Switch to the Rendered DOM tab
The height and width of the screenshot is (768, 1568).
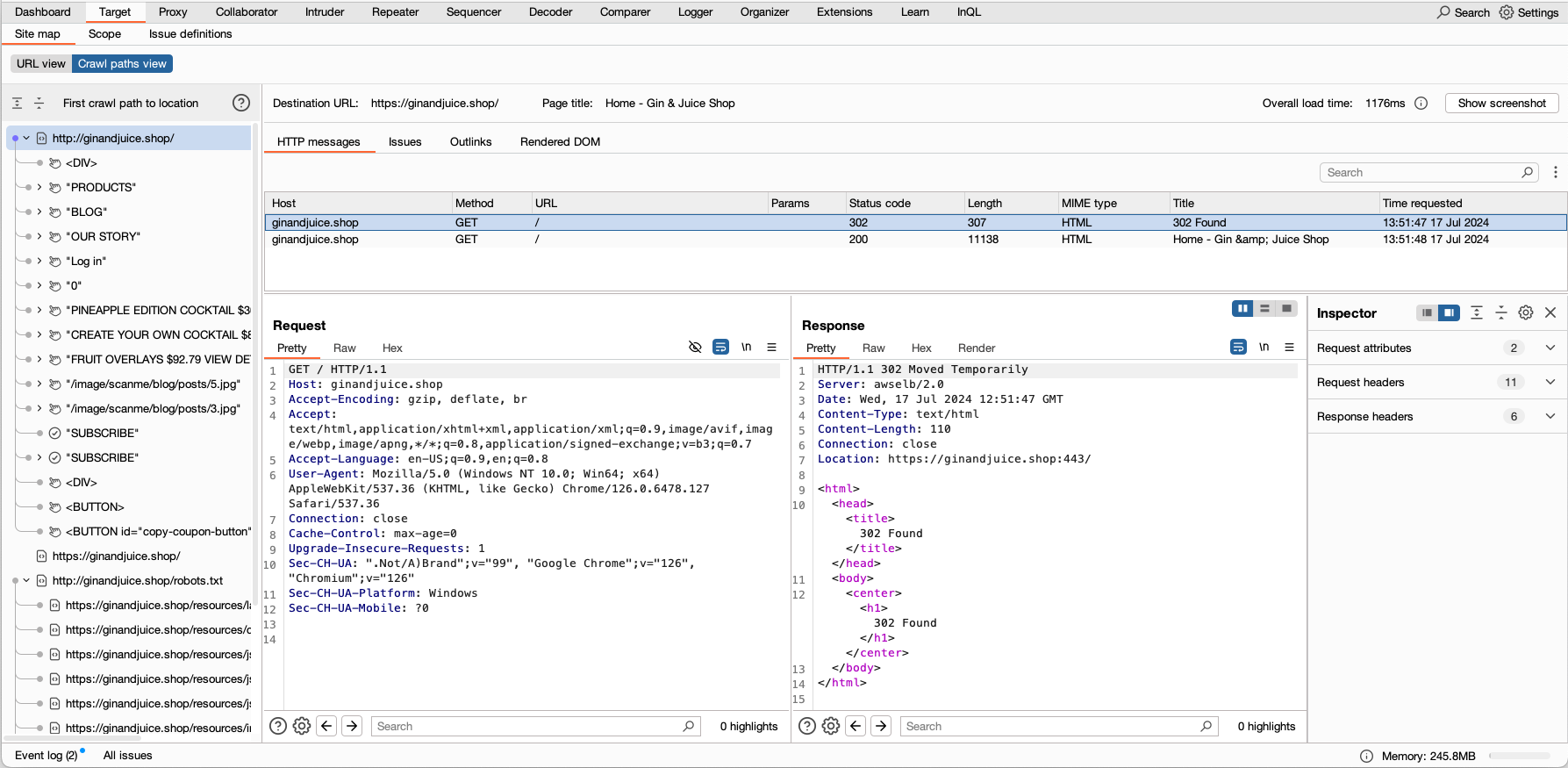(x=560, y=141)
